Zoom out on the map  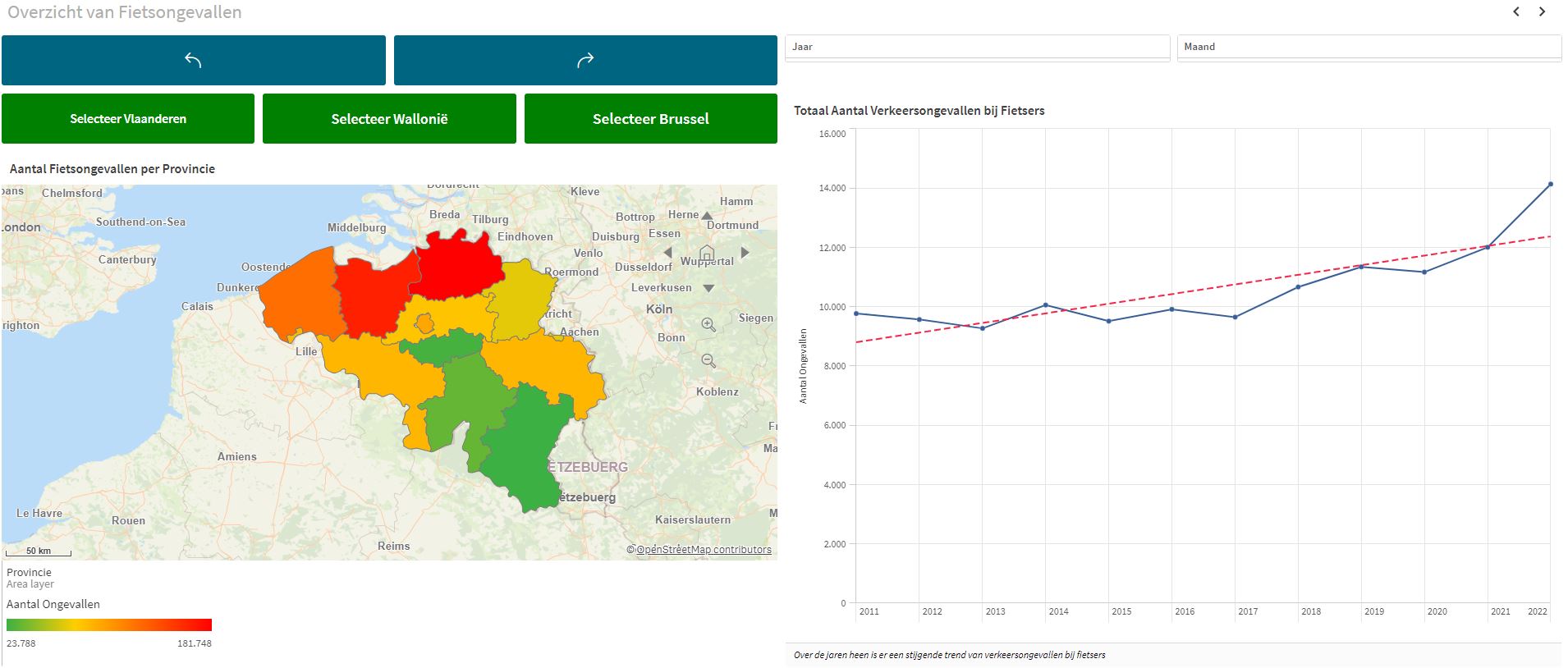708,361
